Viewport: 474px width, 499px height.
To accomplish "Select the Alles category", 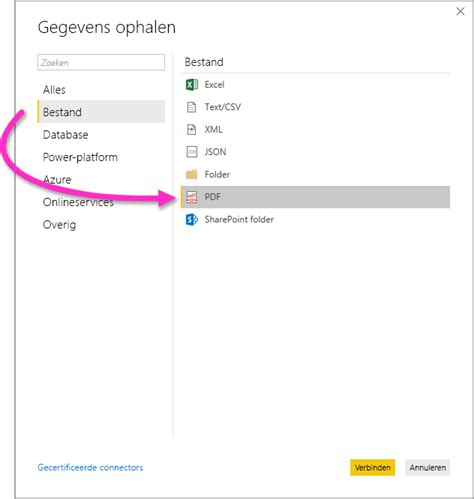I will 101,90.
